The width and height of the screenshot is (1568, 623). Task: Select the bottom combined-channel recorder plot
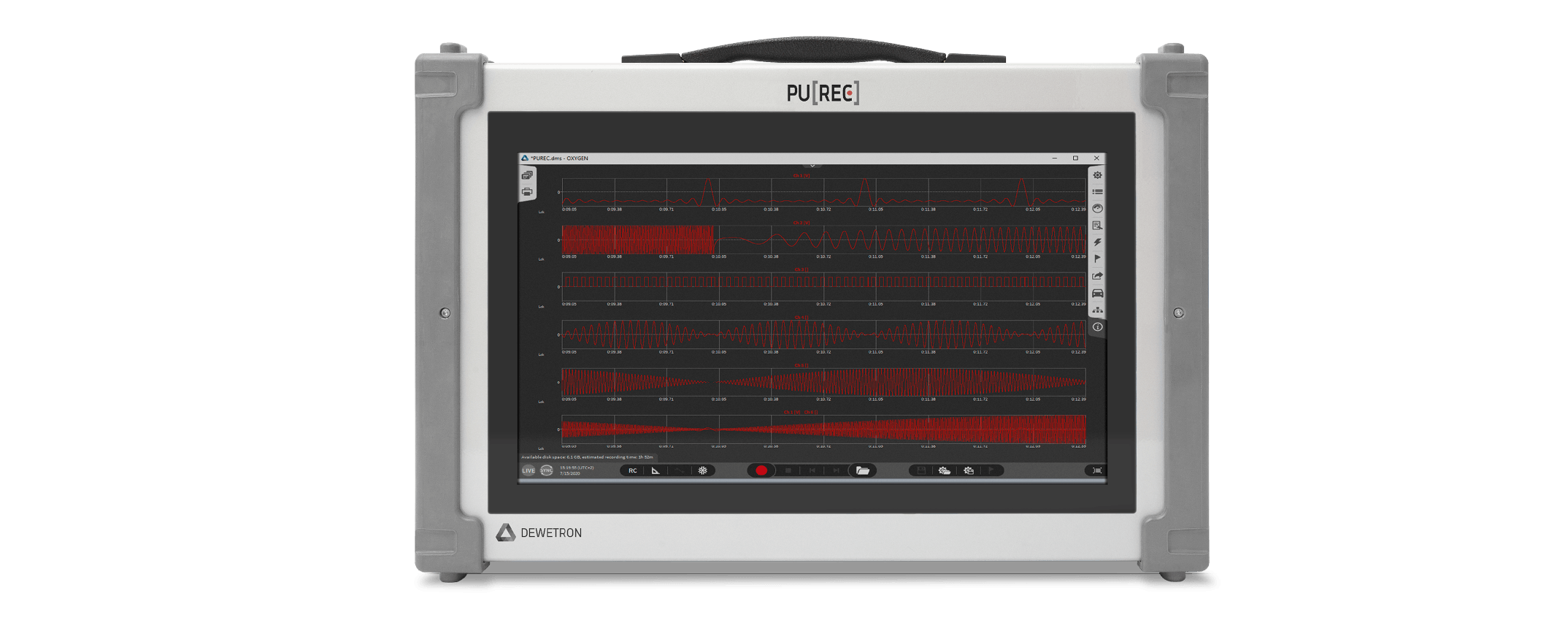tap(823, 430)
